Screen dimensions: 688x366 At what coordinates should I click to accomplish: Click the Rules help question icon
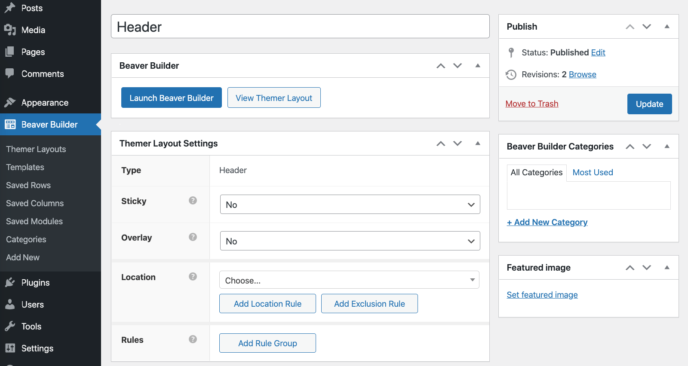click(193, 339)
